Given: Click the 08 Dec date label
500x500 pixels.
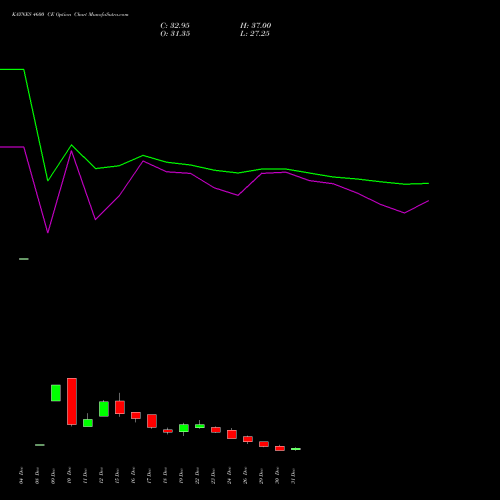Looking at the screenshot, I should (x=38, y=476).
